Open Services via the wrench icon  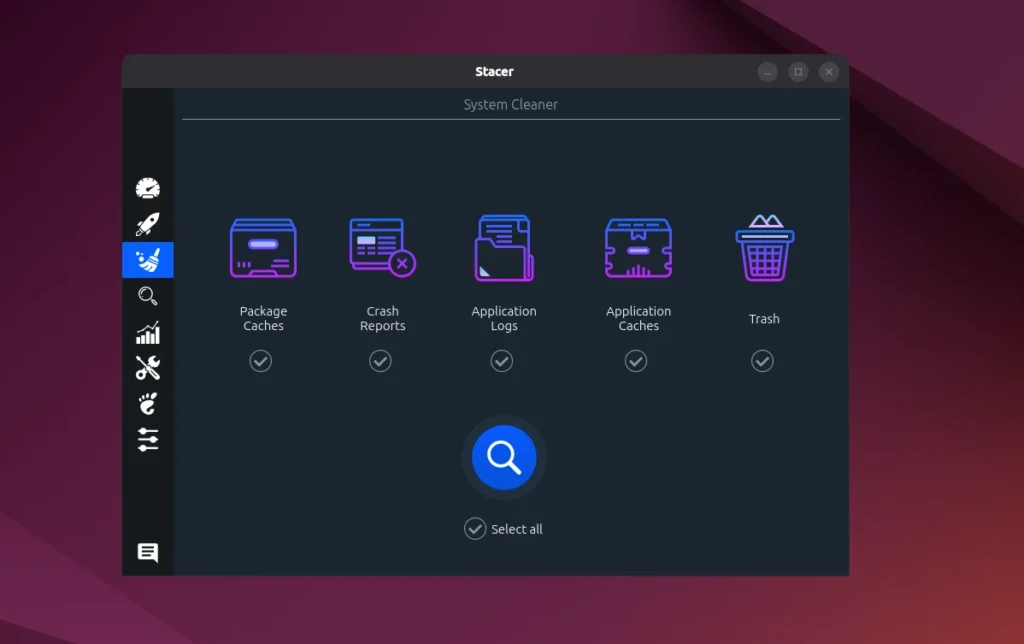[147, 368]
